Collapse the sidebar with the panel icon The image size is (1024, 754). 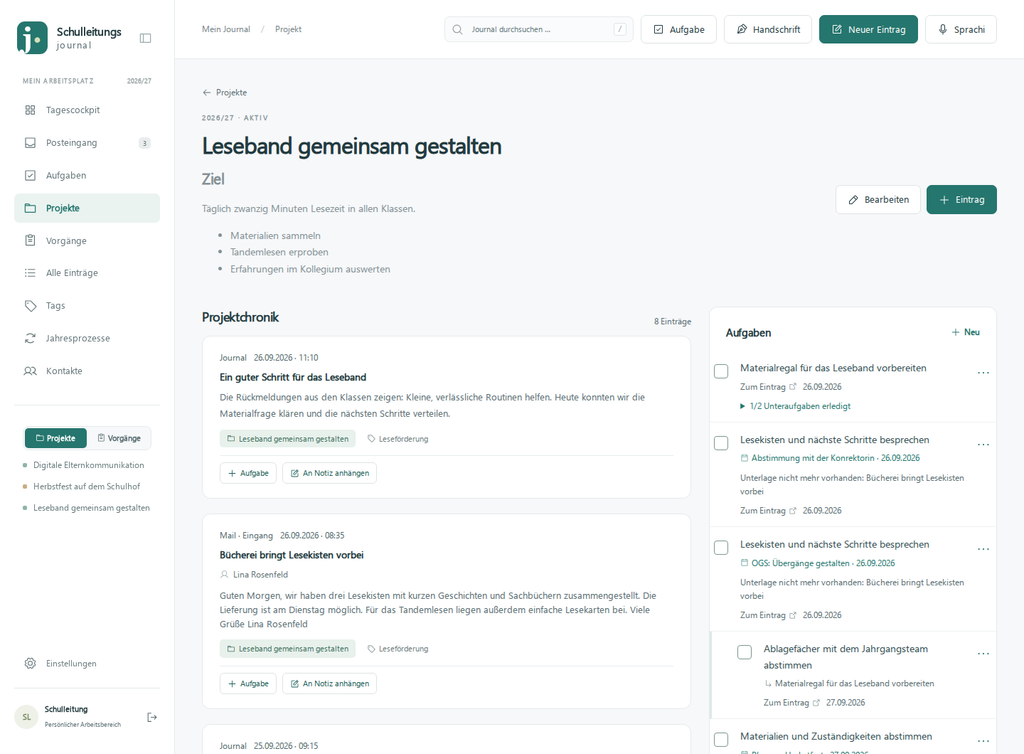(x=146, y=38)
